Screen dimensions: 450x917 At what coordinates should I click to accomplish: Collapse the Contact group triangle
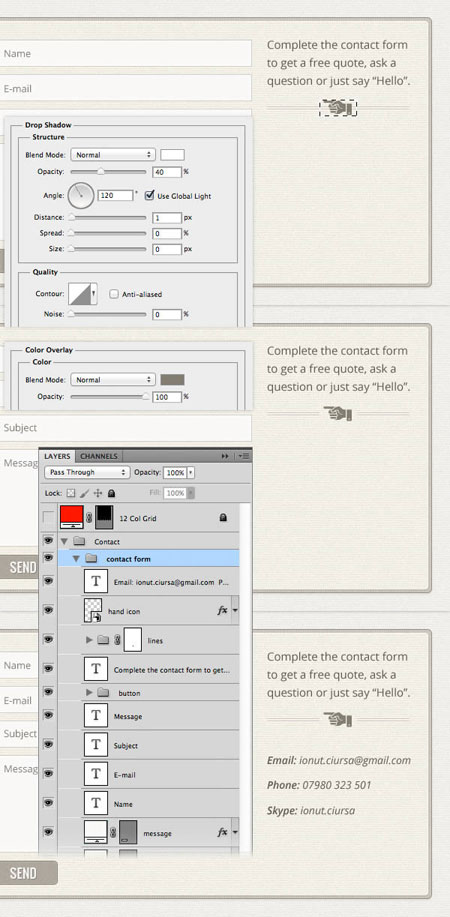pos(64,542)
